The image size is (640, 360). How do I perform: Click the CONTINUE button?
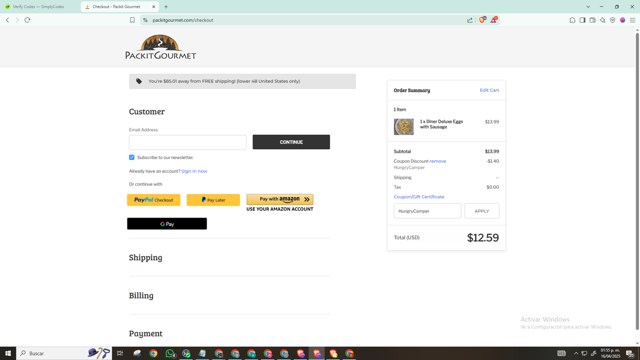point(291,142)
